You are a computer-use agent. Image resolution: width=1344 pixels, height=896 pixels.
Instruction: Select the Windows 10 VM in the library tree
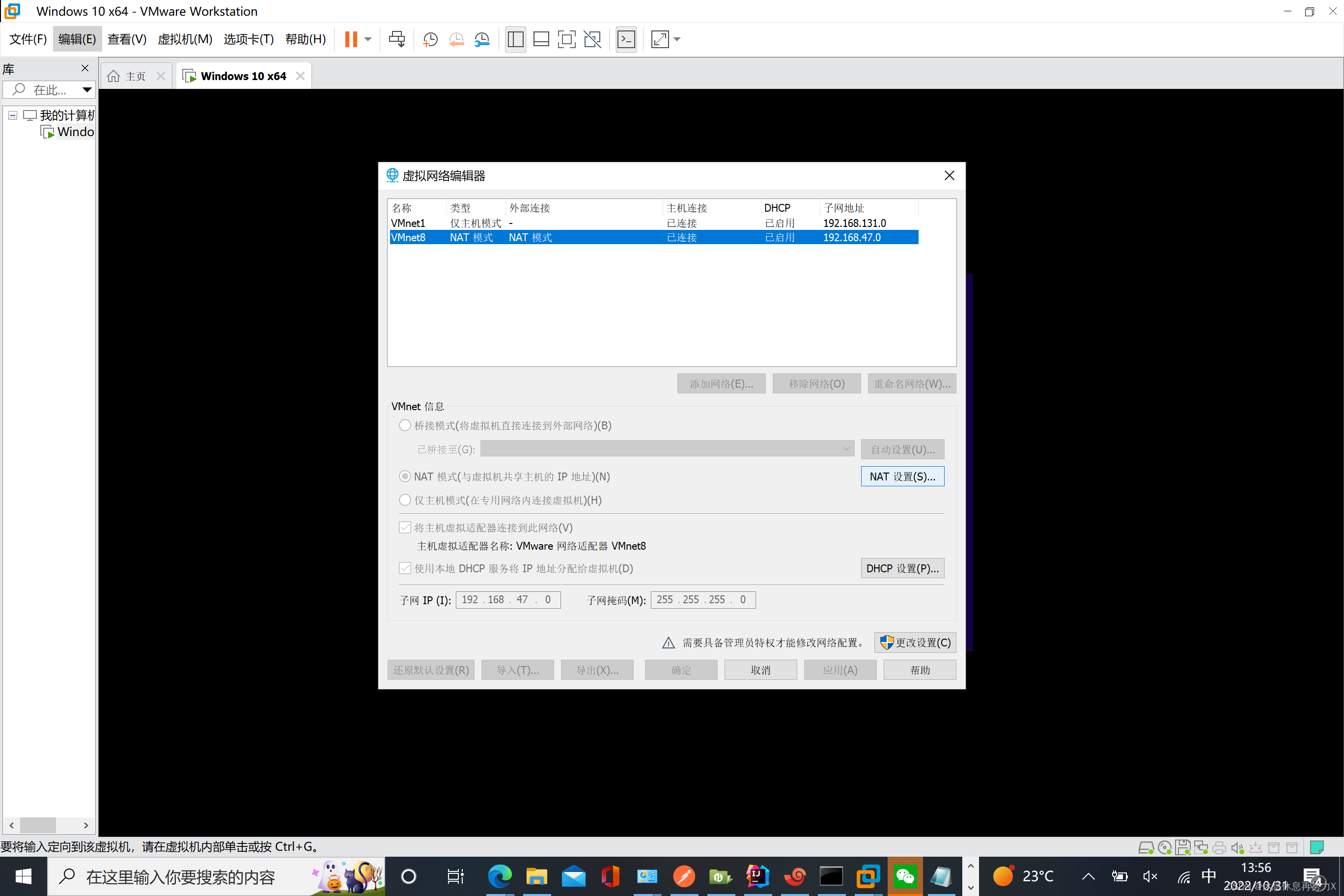67,132
